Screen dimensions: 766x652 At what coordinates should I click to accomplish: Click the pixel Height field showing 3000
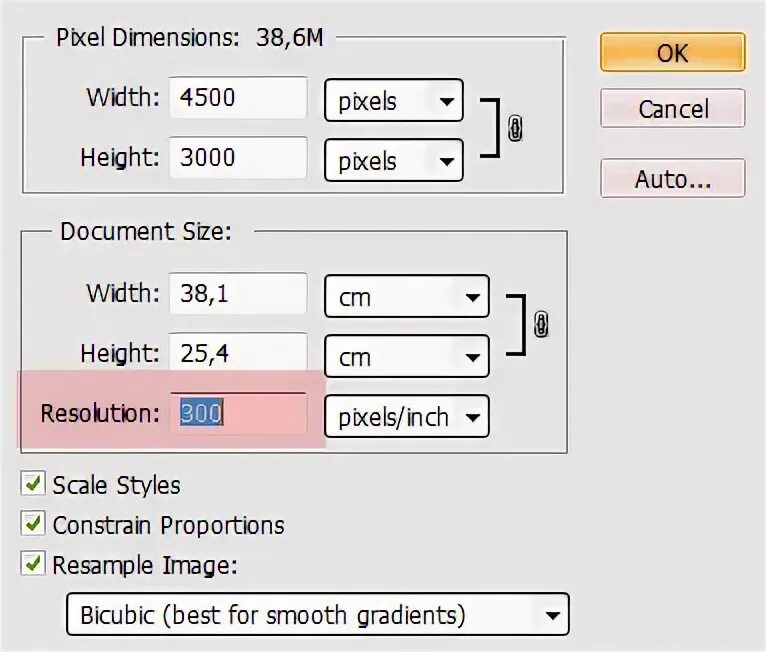(x=237, y=157)
